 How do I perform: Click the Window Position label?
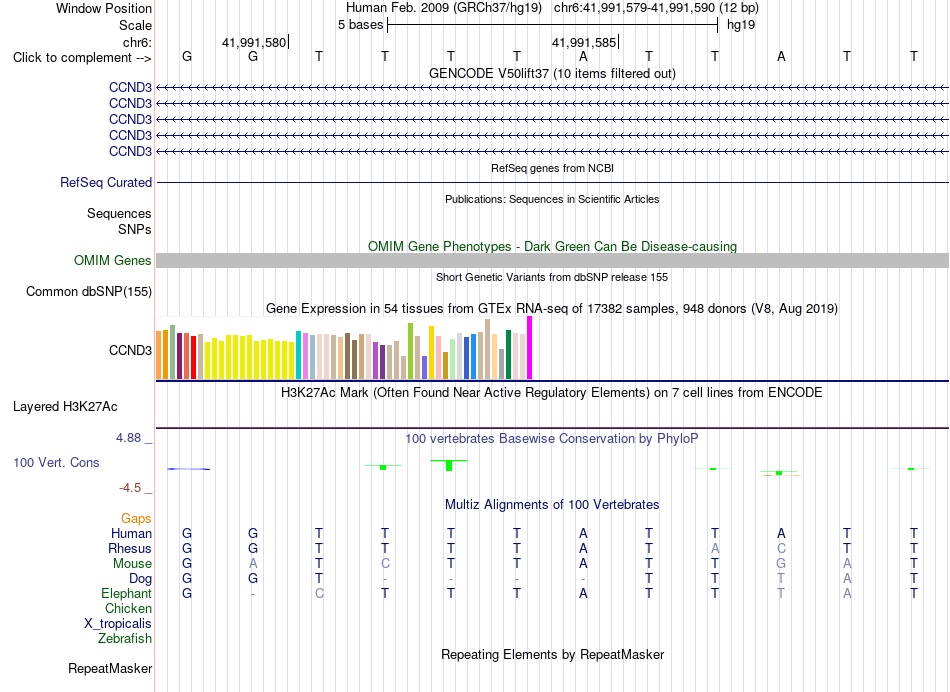(104, 8)
